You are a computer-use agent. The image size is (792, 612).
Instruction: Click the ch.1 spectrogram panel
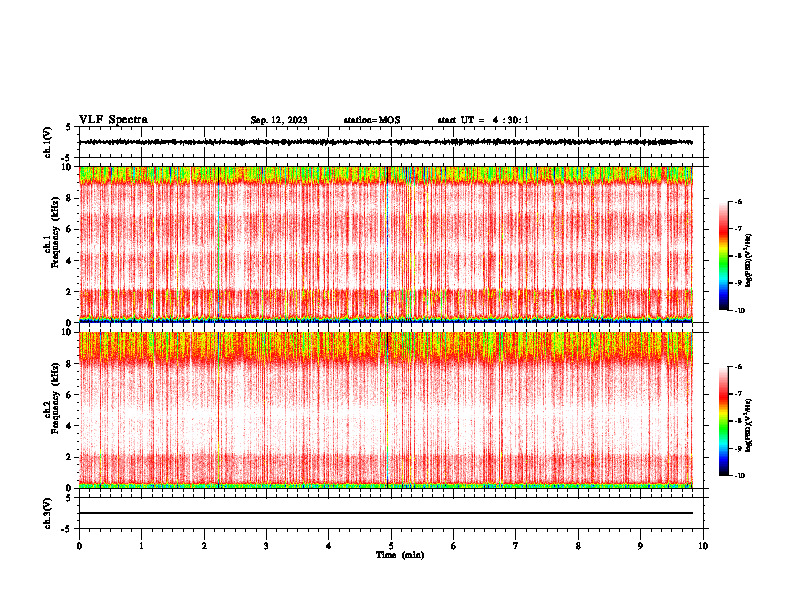click(386, 244)
